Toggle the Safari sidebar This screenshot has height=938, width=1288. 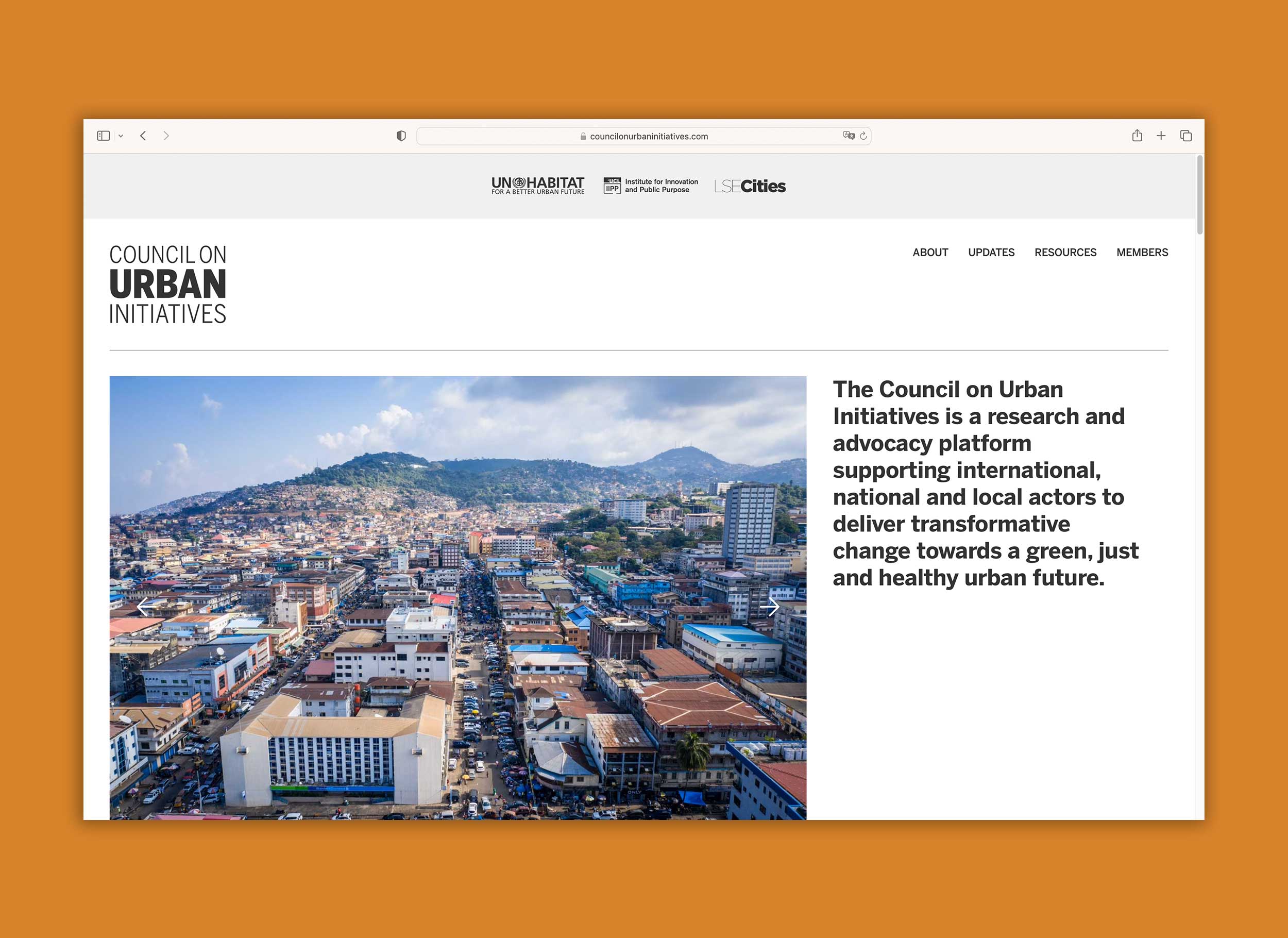click(103, 136)
